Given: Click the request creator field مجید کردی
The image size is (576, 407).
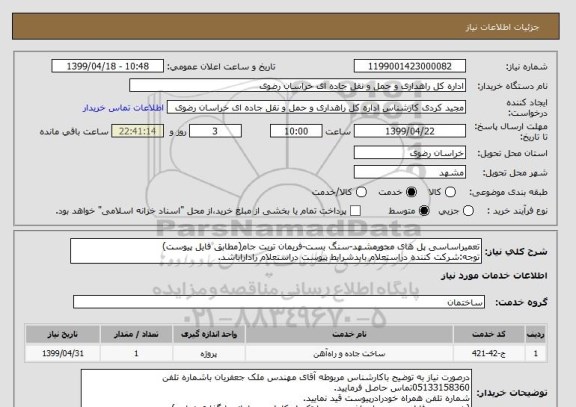Looking at the screenshot, I should [317, 108].
